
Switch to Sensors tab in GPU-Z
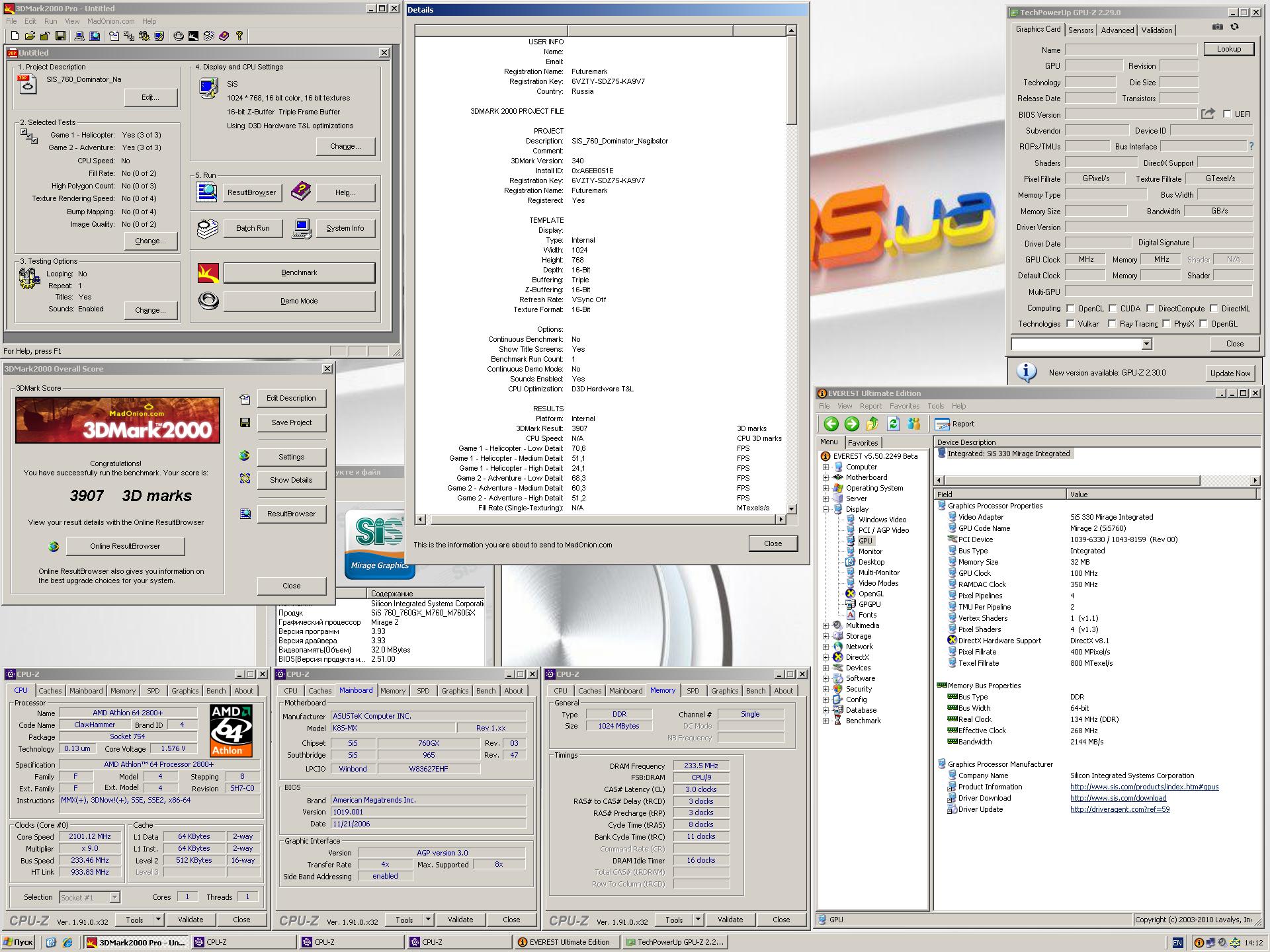tap(1080, 30)
